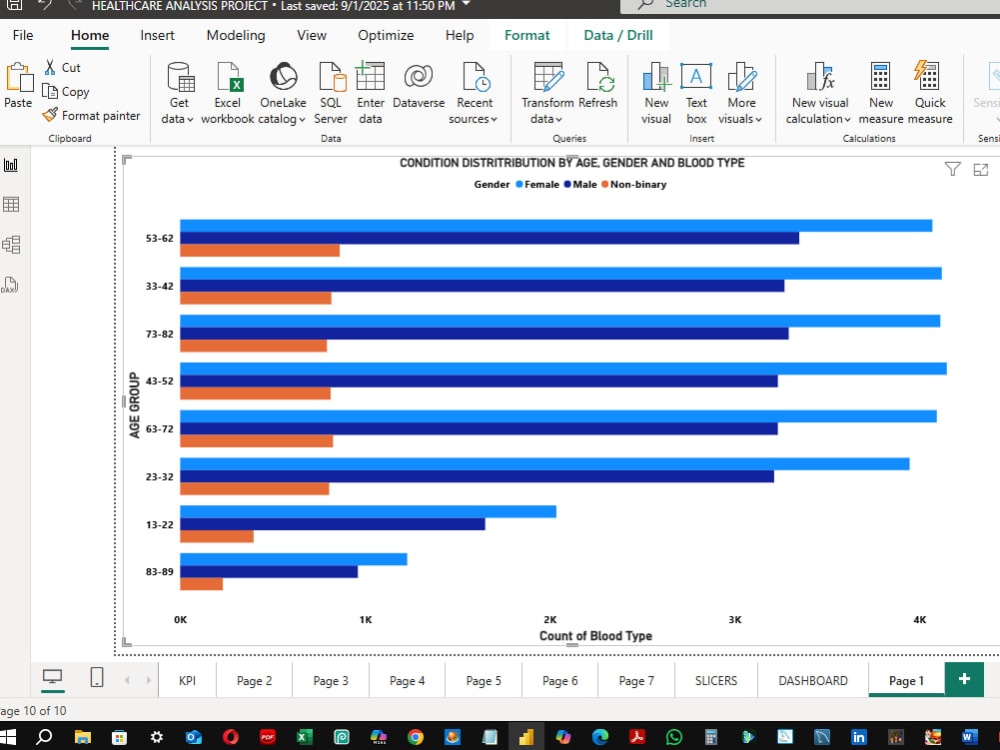Open Quick measure dialog
This screenshot has width=1000, height=750.
930,93
